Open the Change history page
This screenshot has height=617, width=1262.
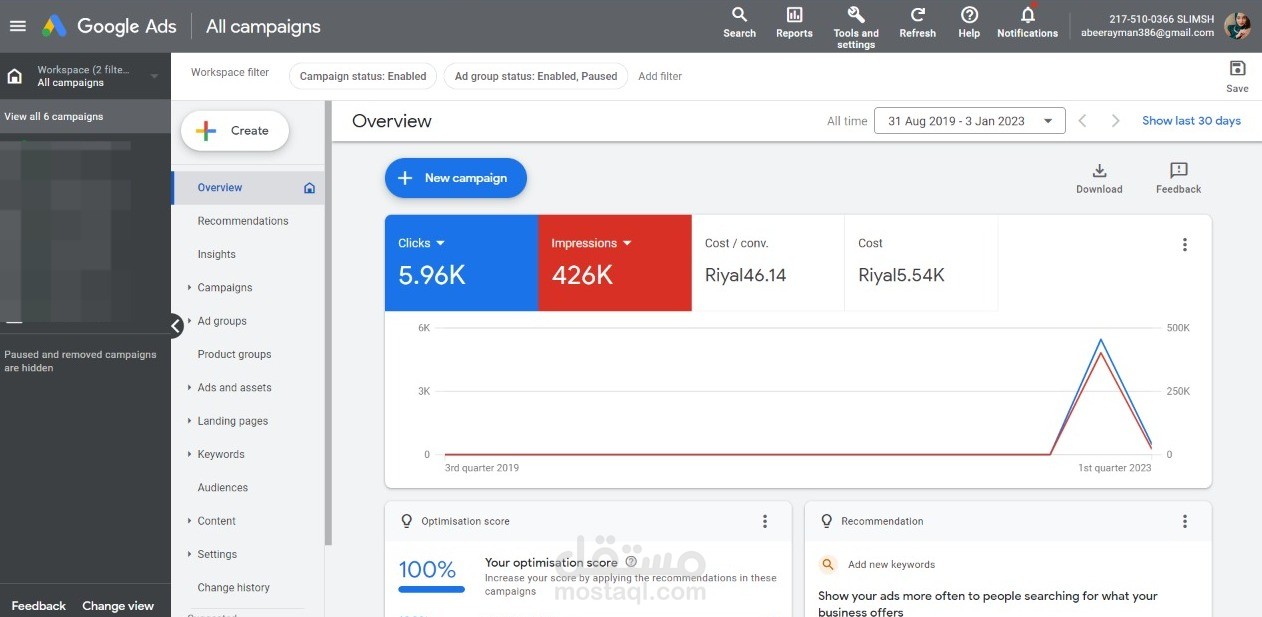tap(233, 588)
